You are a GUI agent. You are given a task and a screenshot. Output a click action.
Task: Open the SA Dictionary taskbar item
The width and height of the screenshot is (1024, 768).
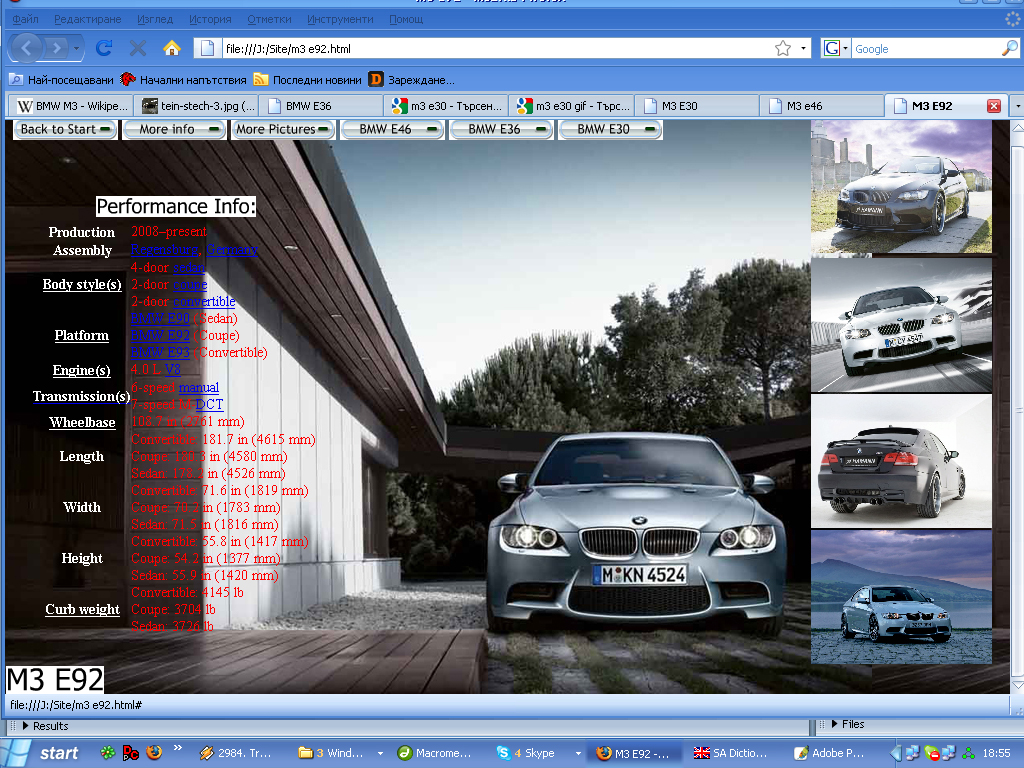[x=731, y=753]
